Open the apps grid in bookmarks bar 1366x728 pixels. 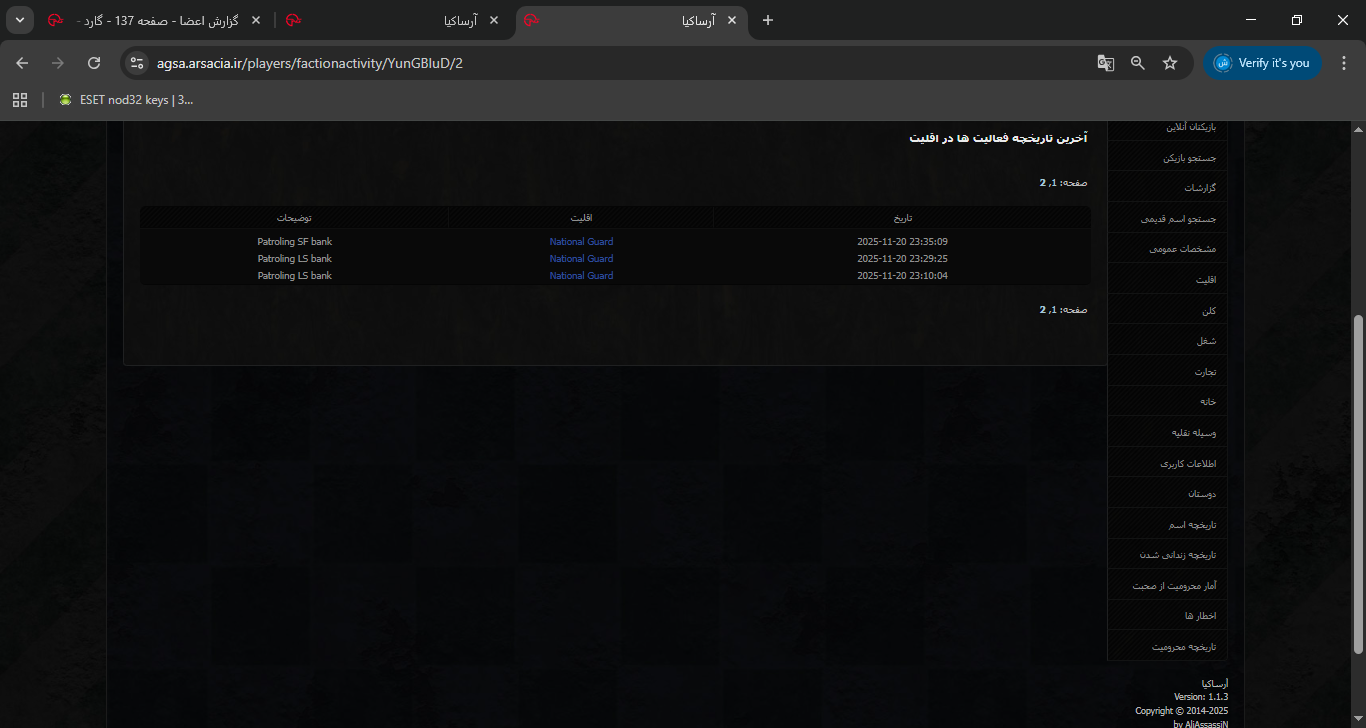point(19,100)
